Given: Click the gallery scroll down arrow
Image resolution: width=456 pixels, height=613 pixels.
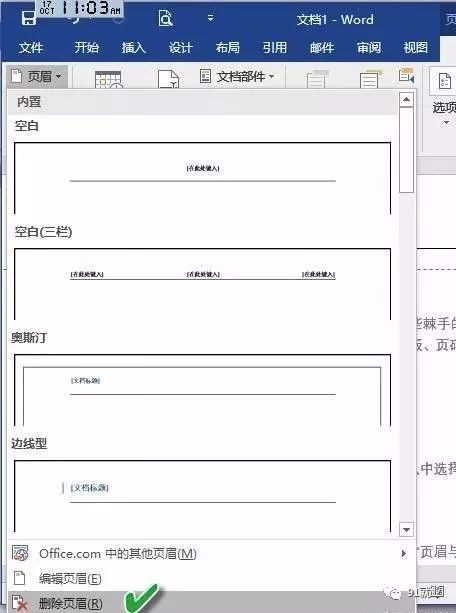Looking at the screenshot, I should 406,529.
